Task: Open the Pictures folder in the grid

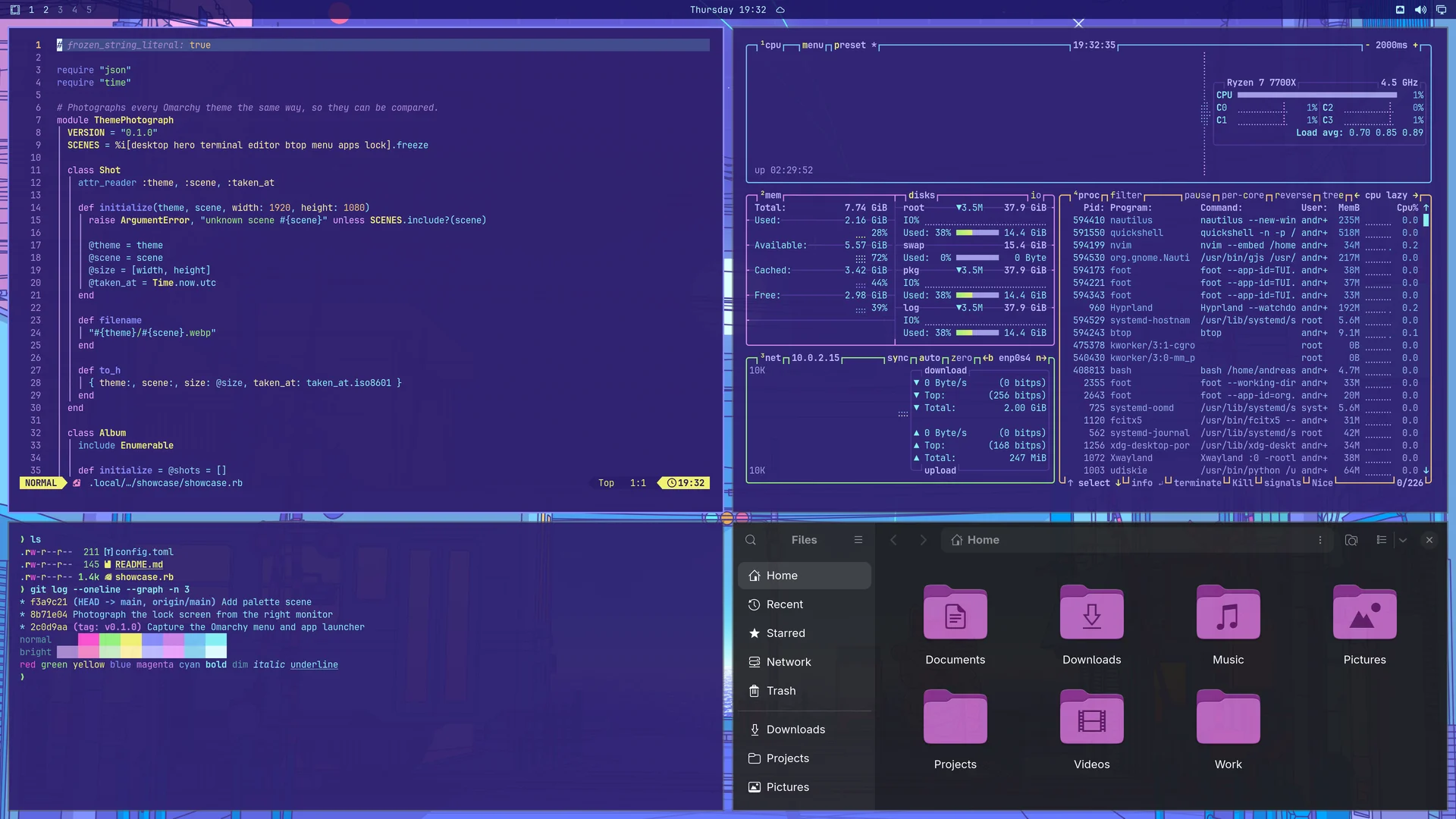Action: pyautogui.click(x=1364, y=613)
